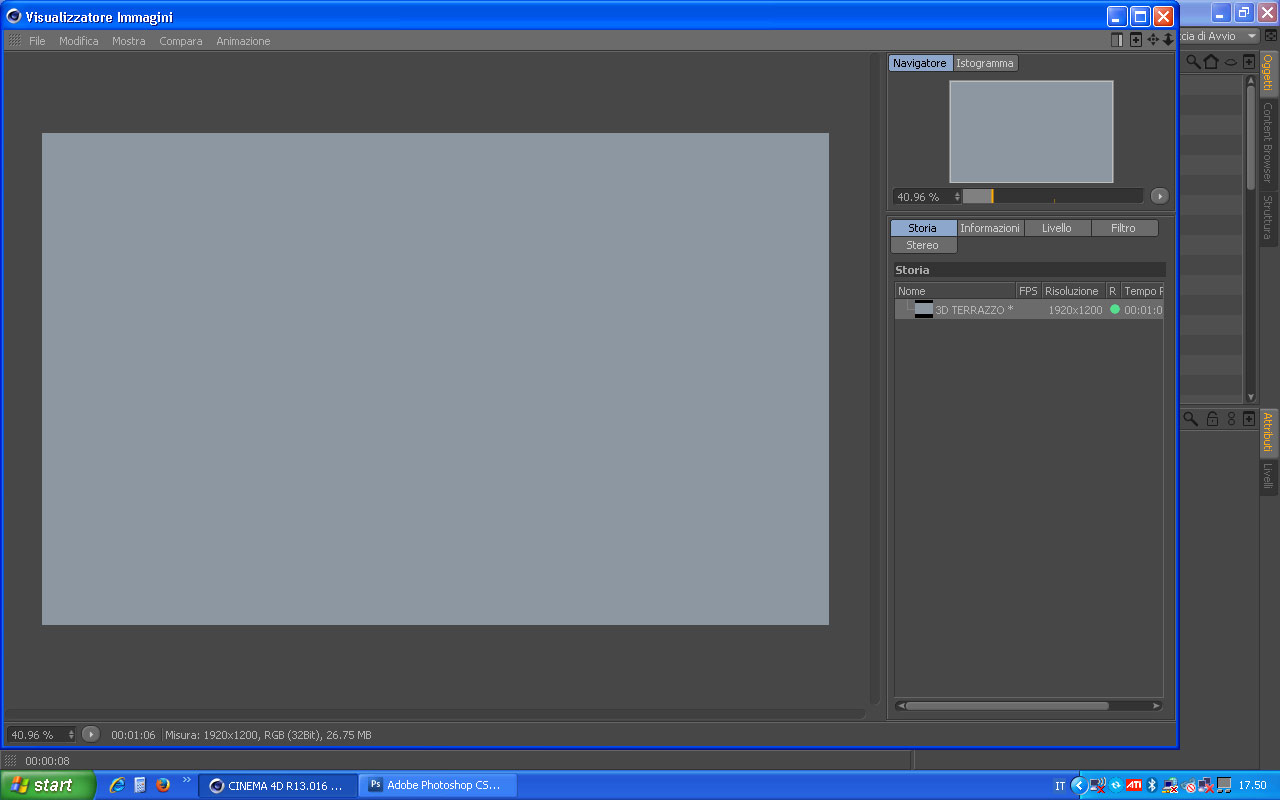Switch to the Istogramma tab

coord(985,63)
